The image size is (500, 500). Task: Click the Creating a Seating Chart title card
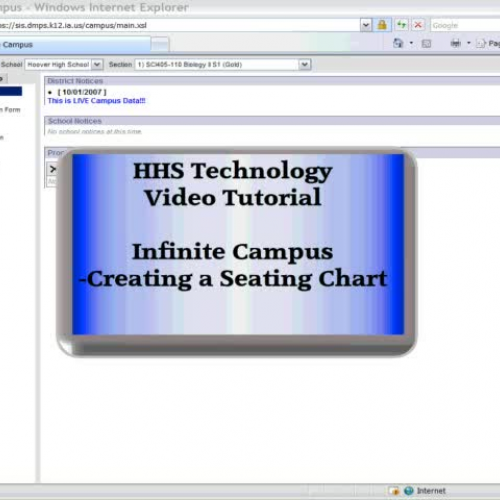237,252
